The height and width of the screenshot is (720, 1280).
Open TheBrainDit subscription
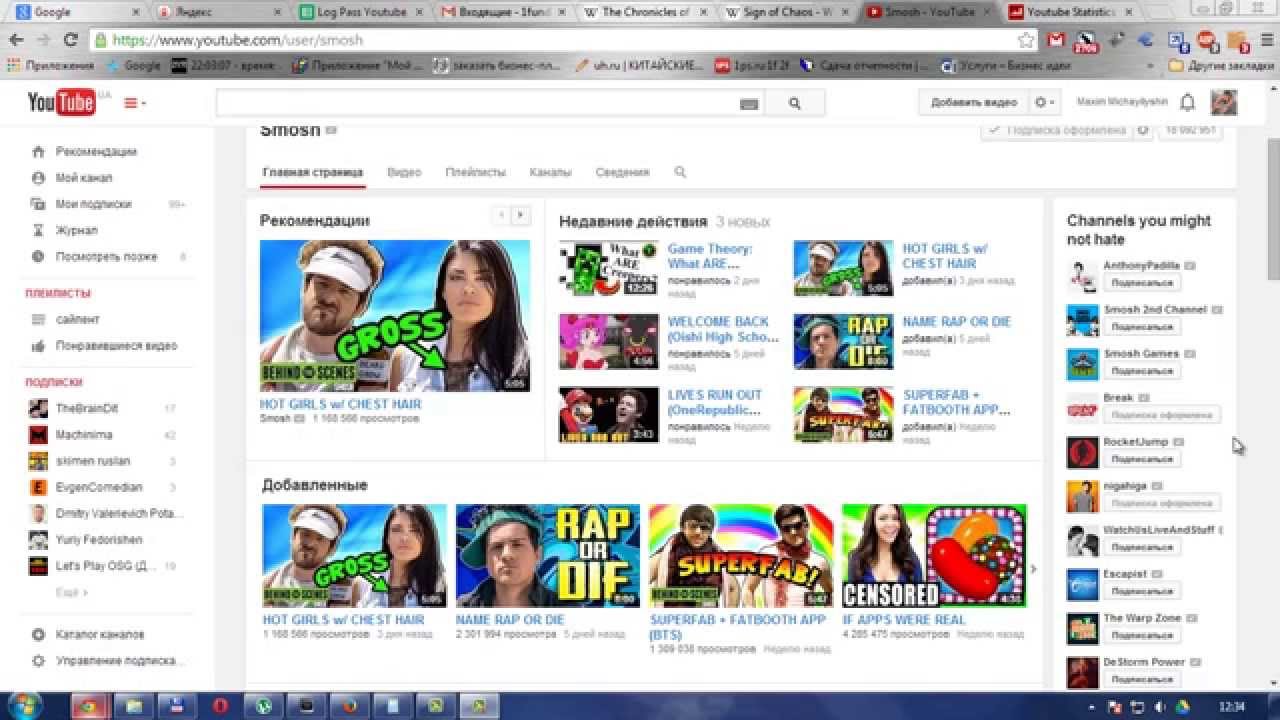[x=86, y=408]
